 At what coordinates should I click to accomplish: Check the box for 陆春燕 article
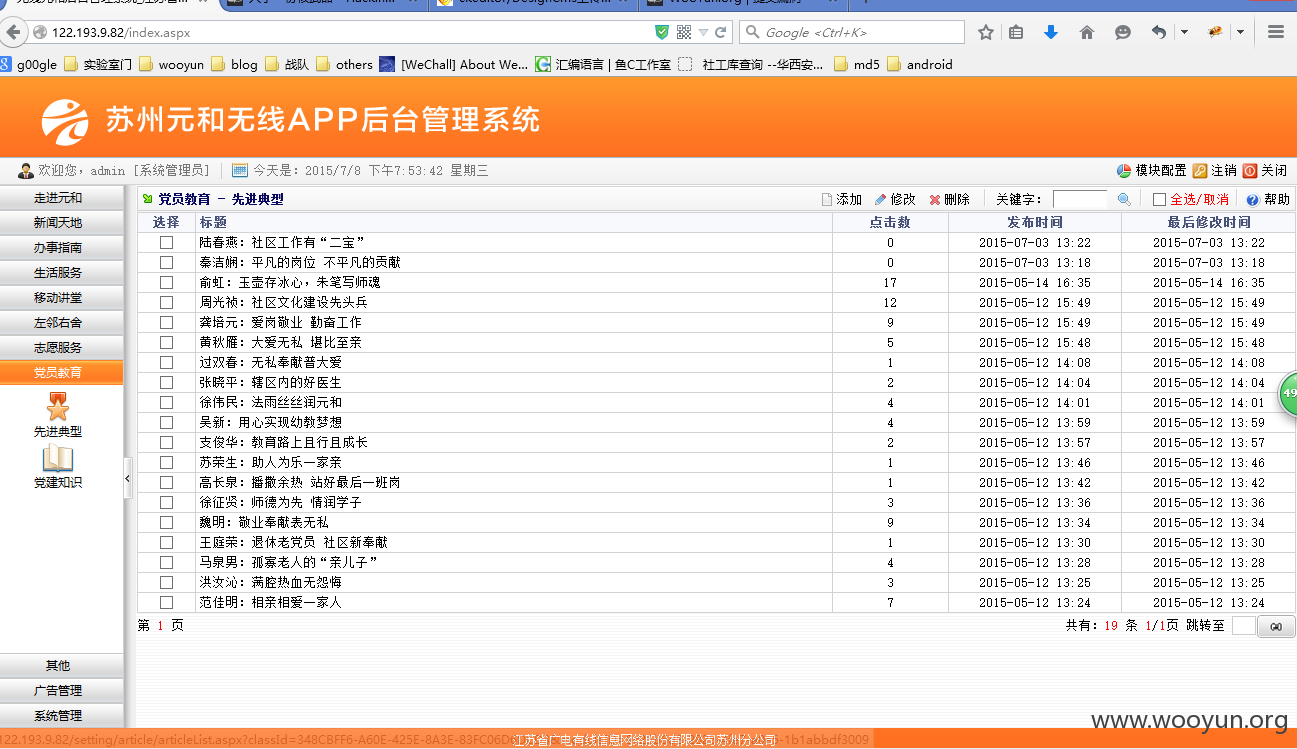pyautogui.click(x=167, y=242)
